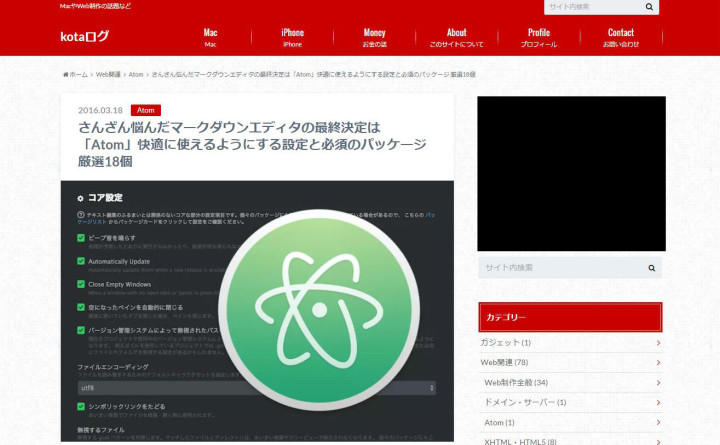Open the utf8 file encoding dropdown
The width and height of the screenshot is (720, 445).
tap(257, 388)
